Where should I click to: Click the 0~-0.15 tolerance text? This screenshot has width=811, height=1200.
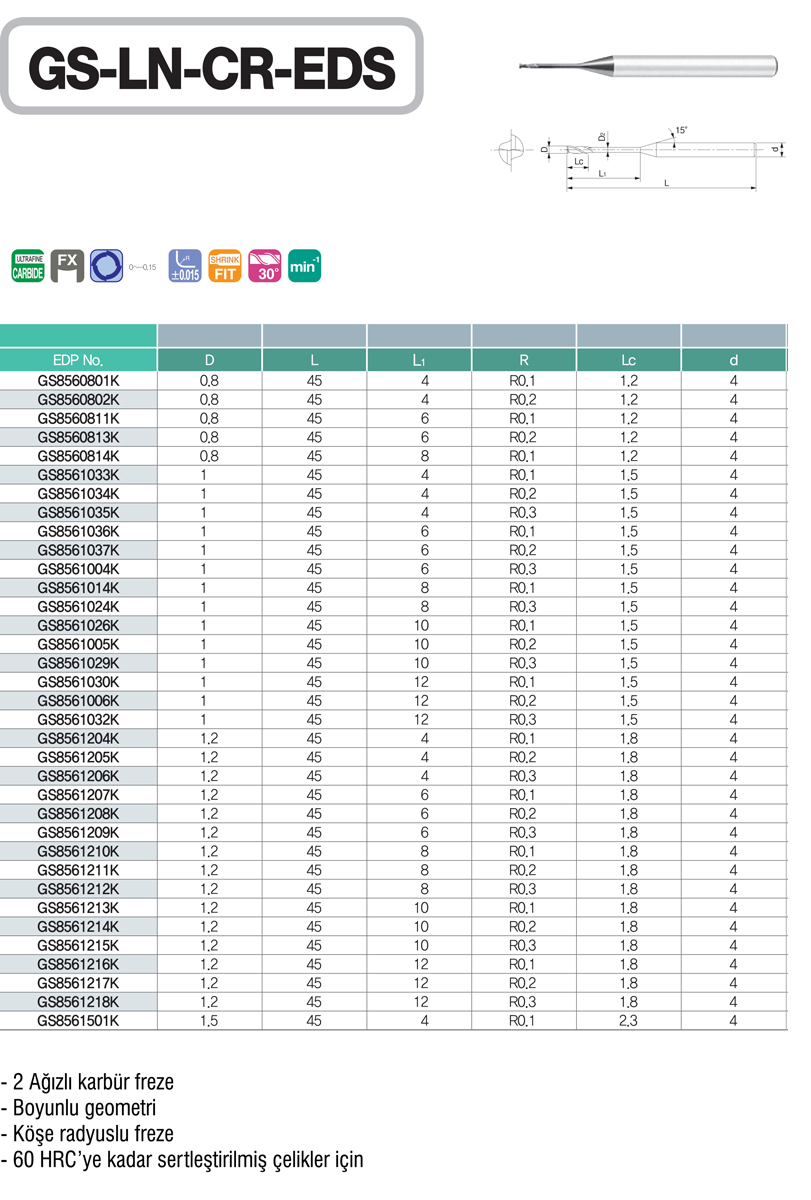(143, 268)
